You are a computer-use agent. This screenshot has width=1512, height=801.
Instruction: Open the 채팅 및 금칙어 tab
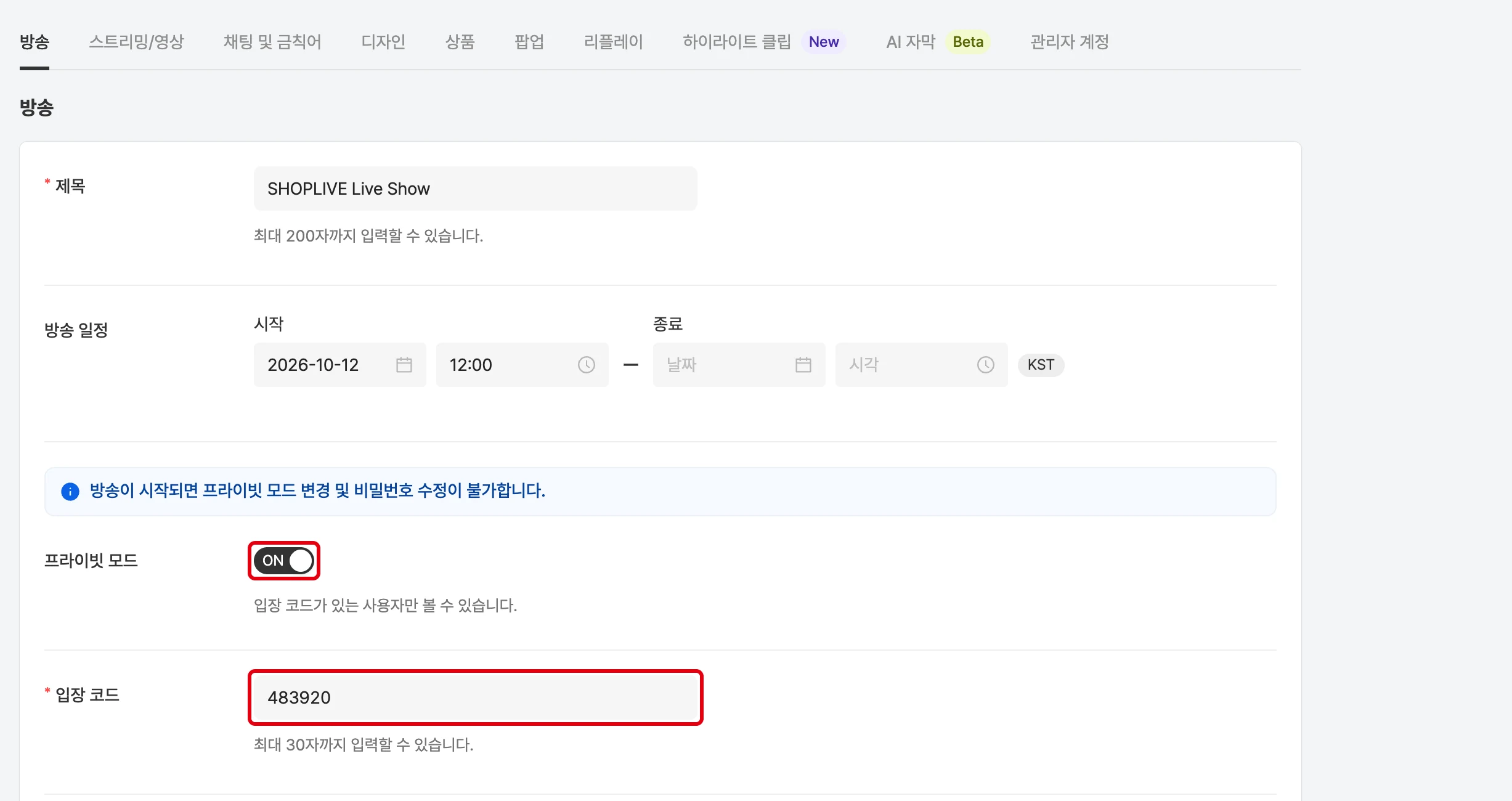pyautogui.click(x=272, y=42)
